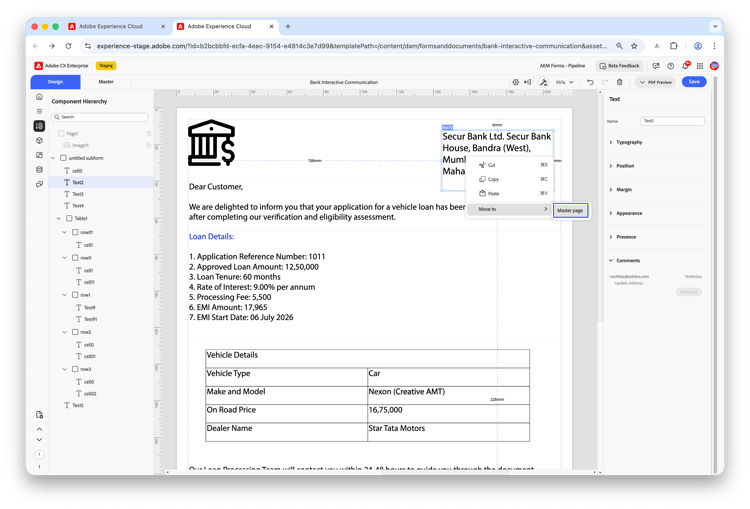Open the hamburger list icon in left rail
The width and height of the screenshot is (750, 509).
tap(39, 111)
